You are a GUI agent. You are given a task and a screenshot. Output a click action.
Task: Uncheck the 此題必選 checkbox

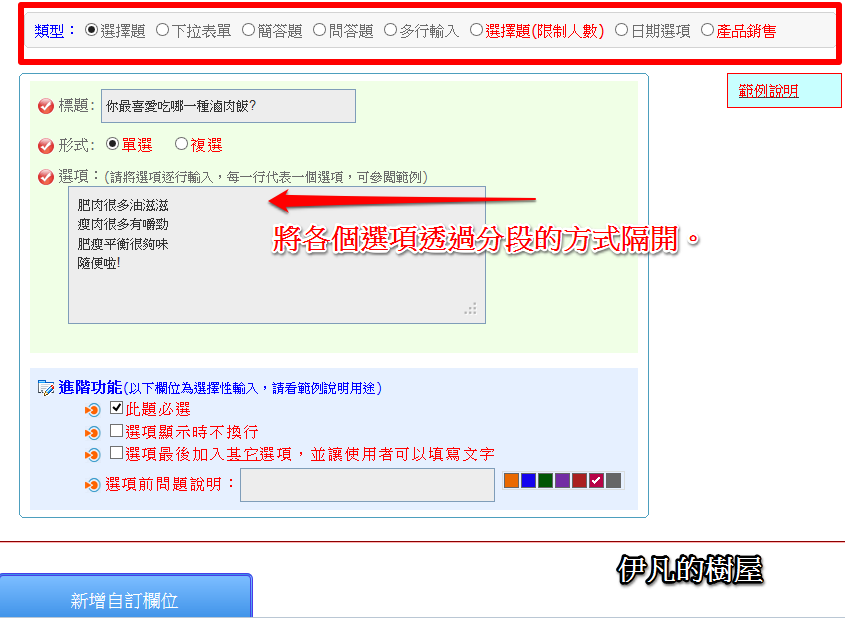tap(116, 408)
